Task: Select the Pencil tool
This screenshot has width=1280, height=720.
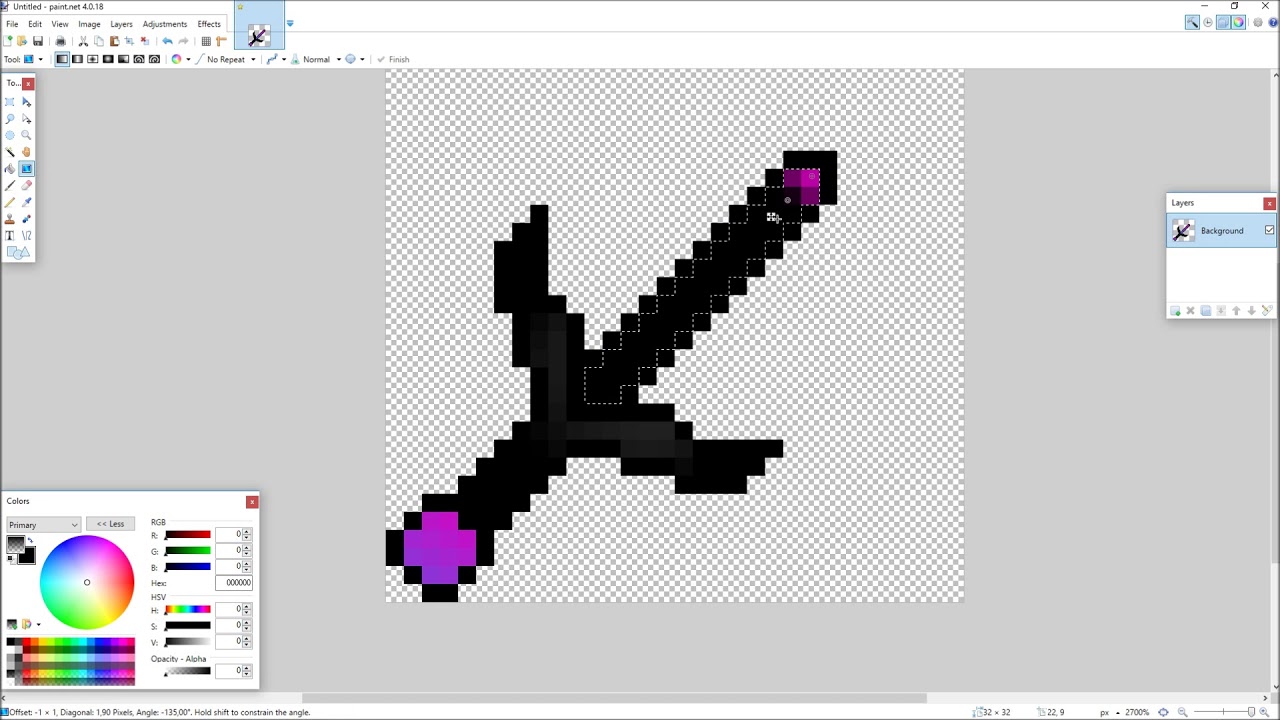Action: pyautogui.click(x=10, y=202)
